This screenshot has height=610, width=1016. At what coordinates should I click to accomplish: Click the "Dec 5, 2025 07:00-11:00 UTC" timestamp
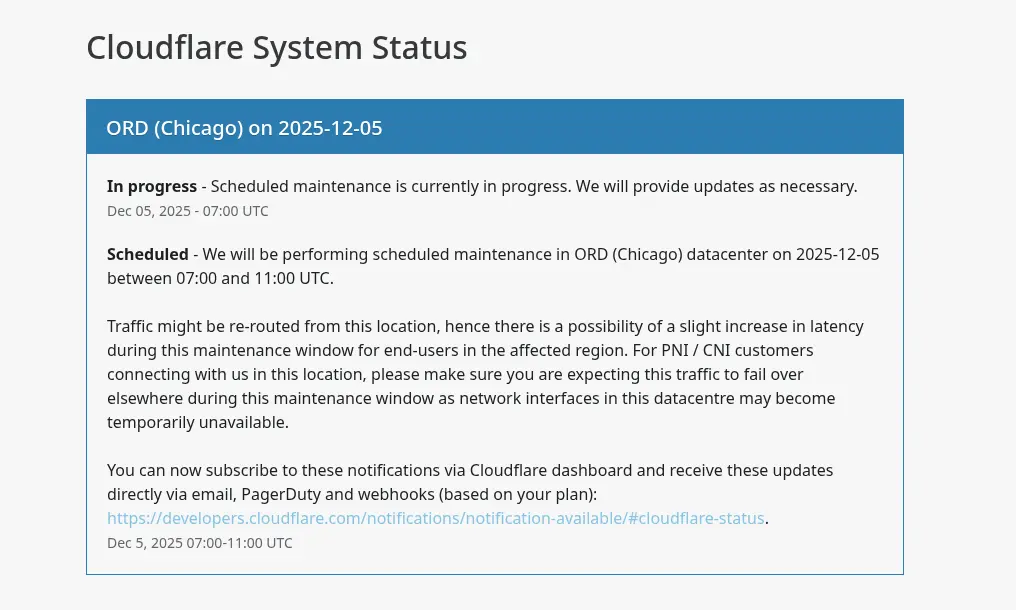click(x=200, y=543)
